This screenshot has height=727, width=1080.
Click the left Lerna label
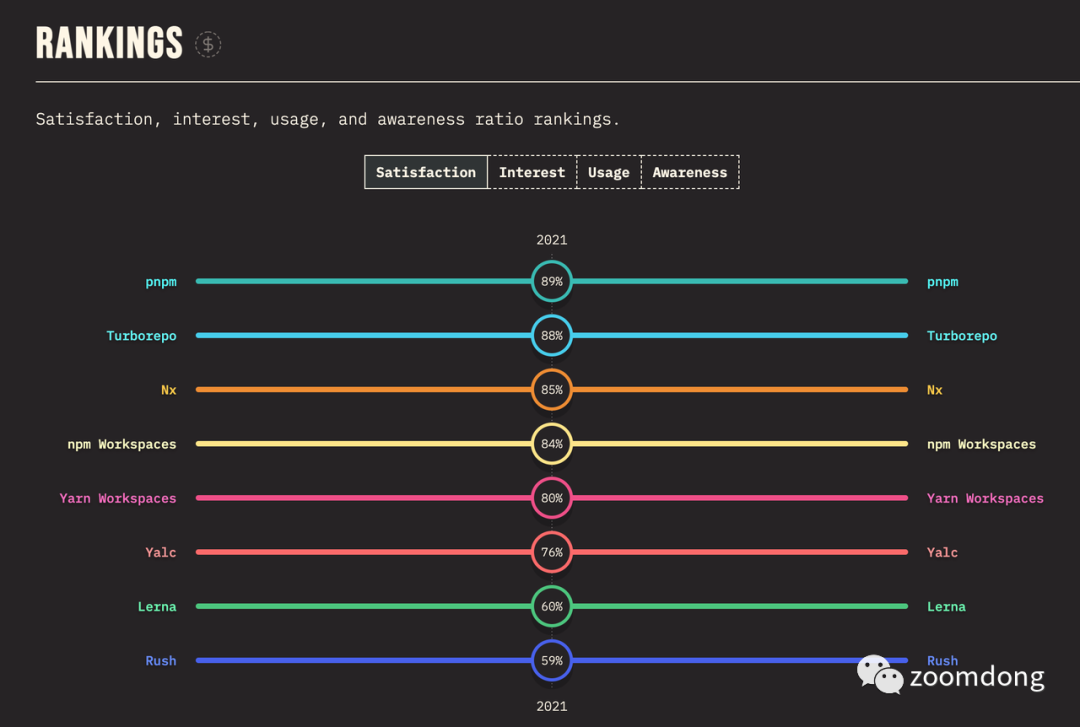pos(157,607)
